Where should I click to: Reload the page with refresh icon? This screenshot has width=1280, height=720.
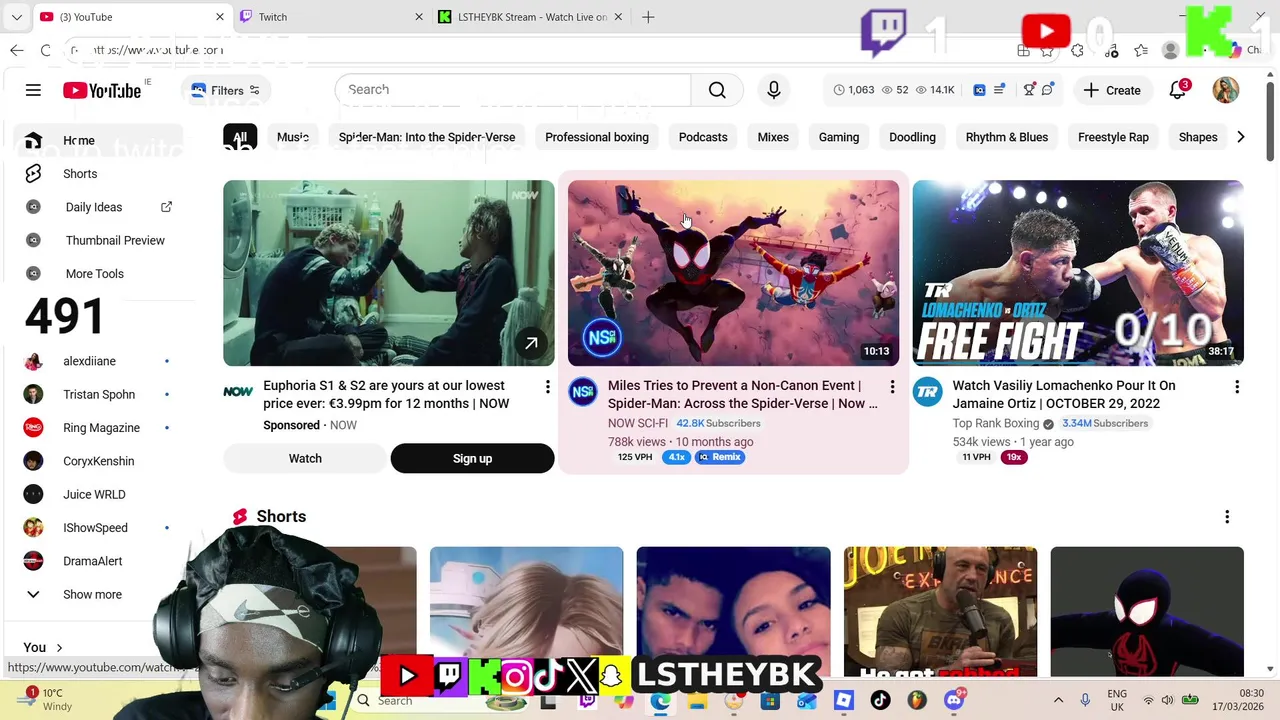pos(46,50)
